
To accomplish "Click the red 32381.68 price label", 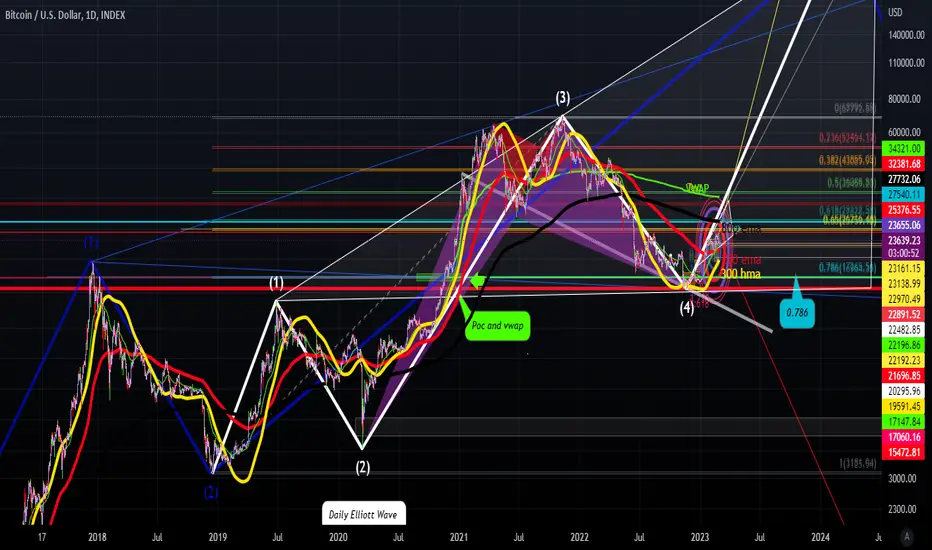I will click(903, 164).
